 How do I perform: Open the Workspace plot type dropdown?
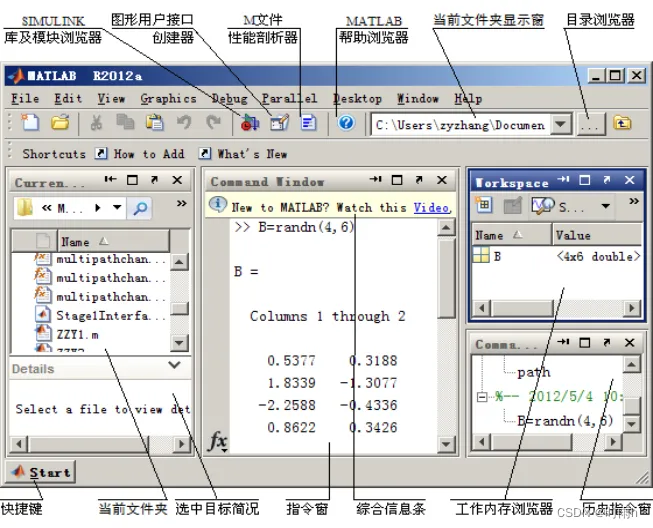(x=606, y=206)
